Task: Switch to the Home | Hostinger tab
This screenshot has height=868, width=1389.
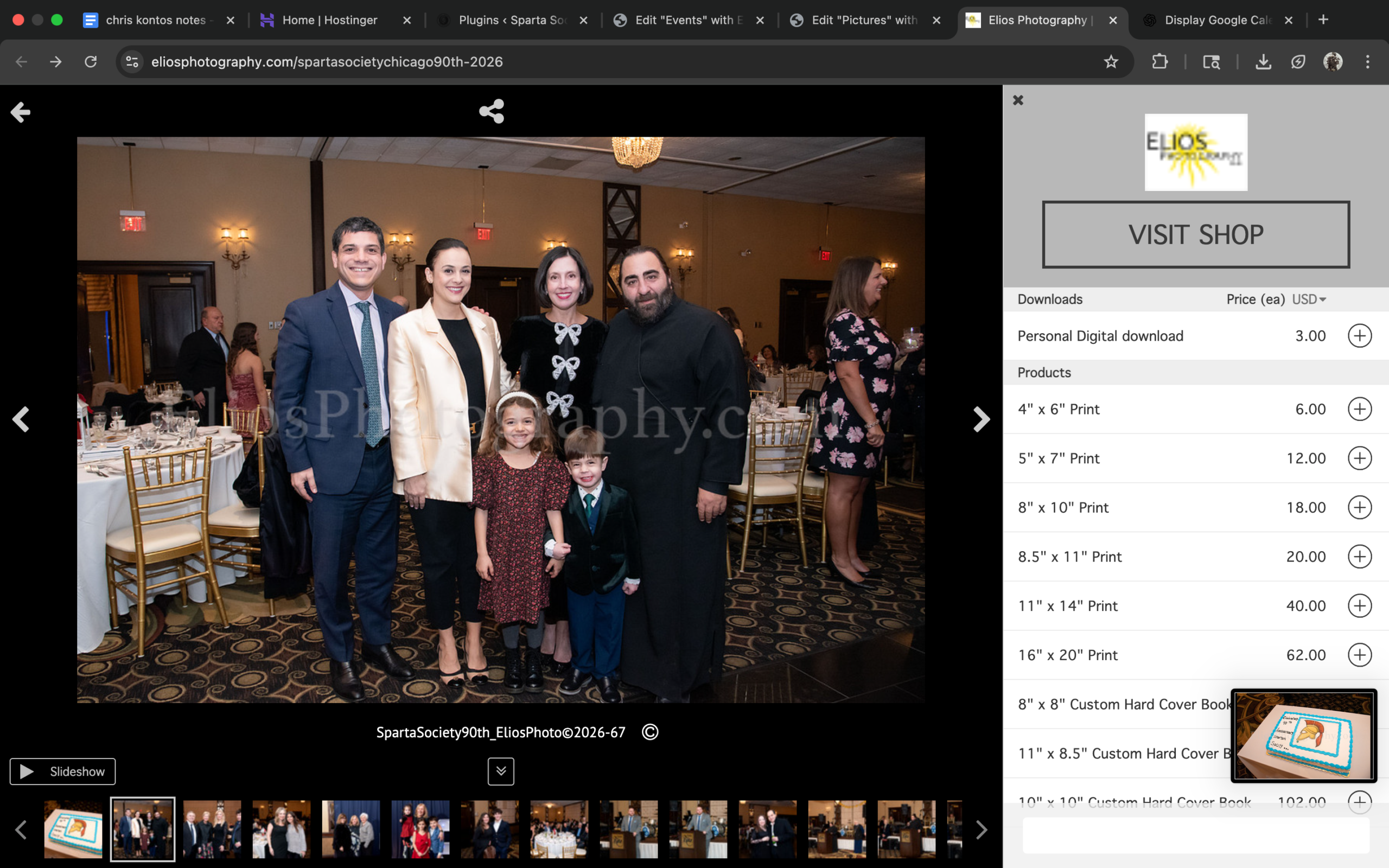Action: [x=329, y=20]
